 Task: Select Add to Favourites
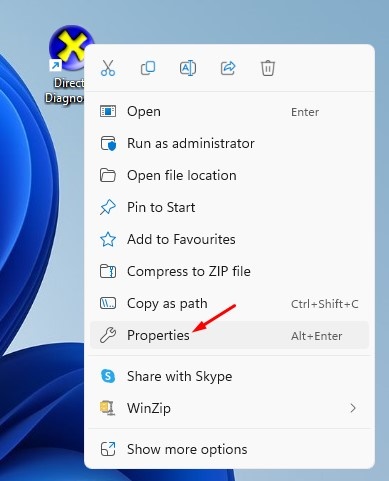229,239
